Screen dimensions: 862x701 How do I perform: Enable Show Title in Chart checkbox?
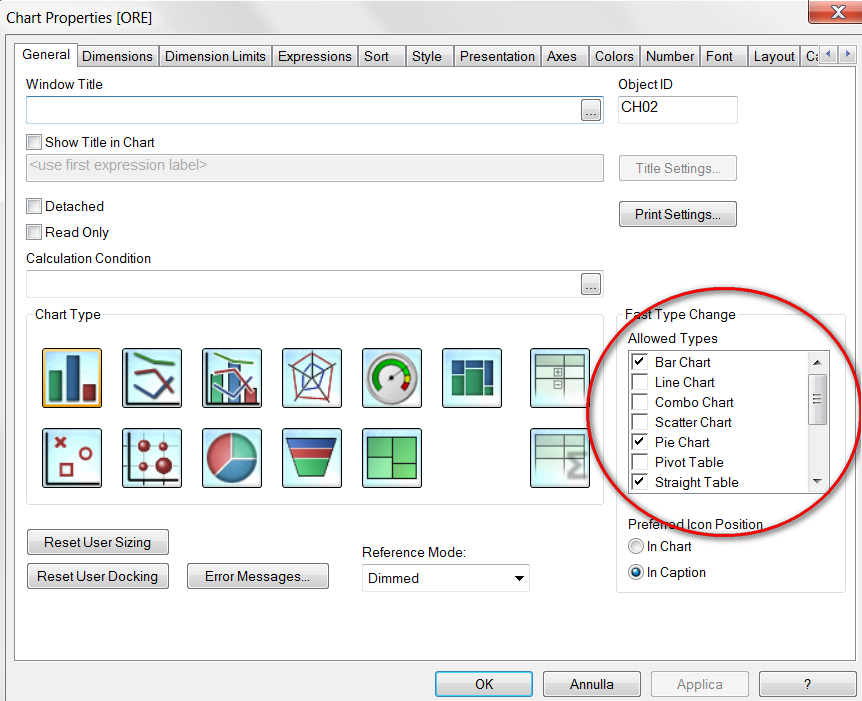[x=34, y=142]
